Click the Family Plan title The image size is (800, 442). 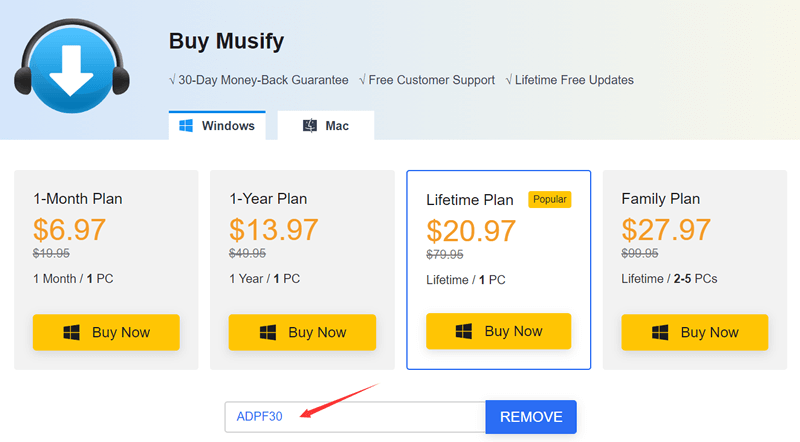(660, 199)
